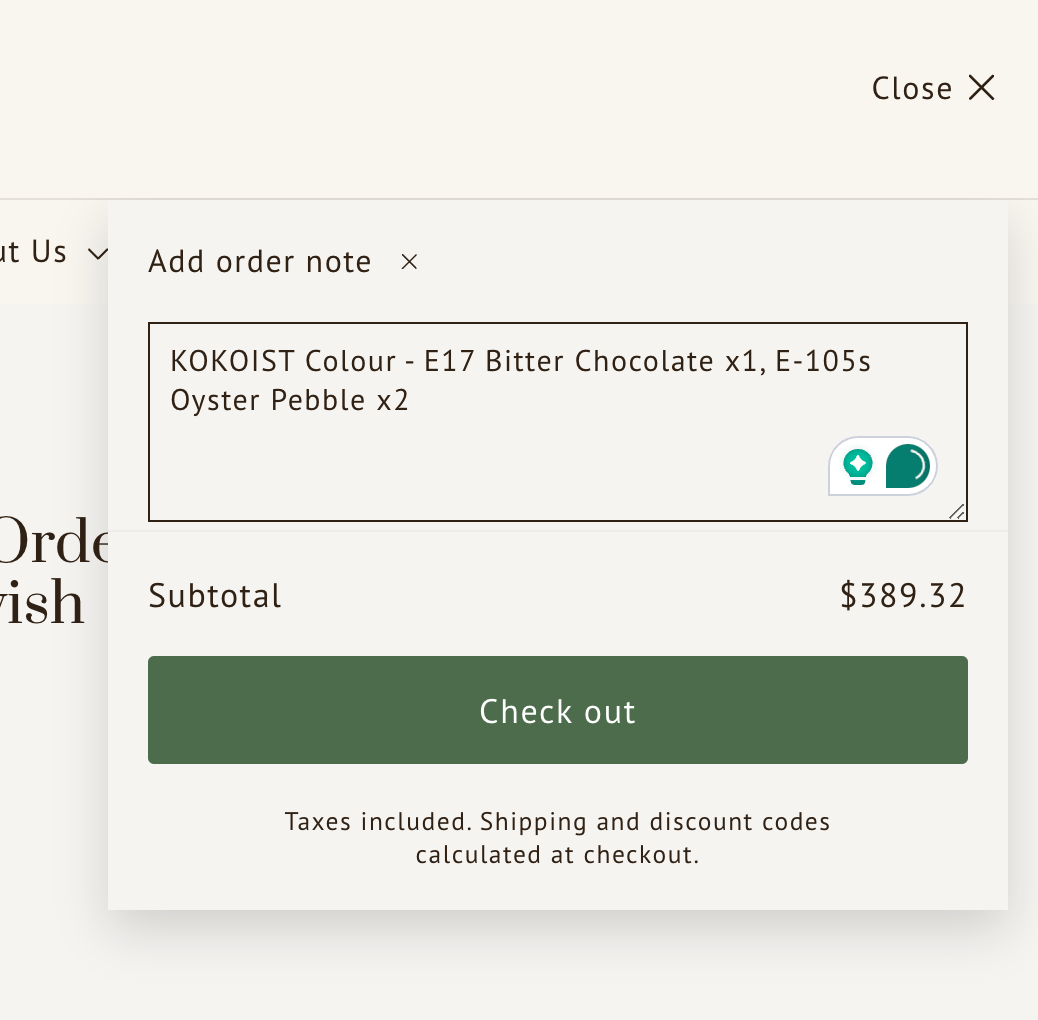Click the lightbulb suggestion icon in note
This screenshot has width=1038, height=1020.
857,466
